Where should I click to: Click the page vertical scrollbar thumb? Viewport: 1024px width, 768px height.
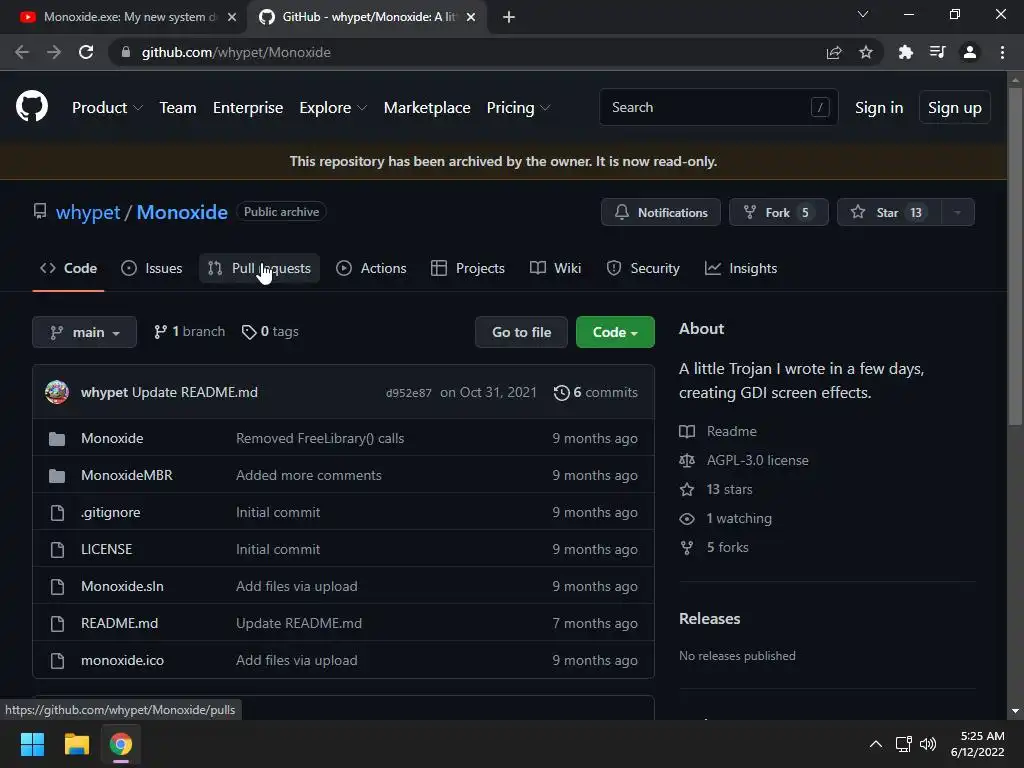coord(1015,256)
